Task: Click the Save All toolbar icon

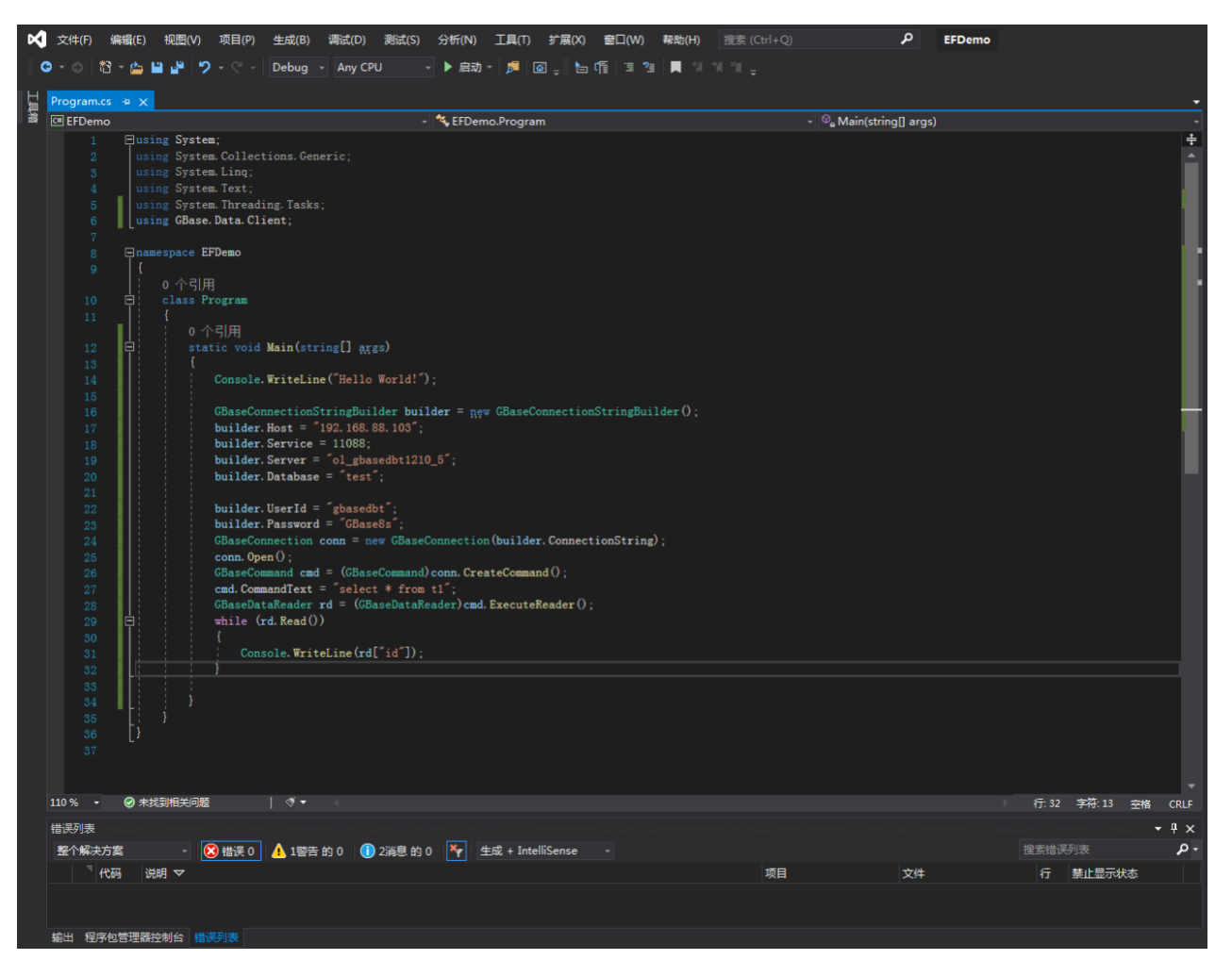Action: point(176,68)
